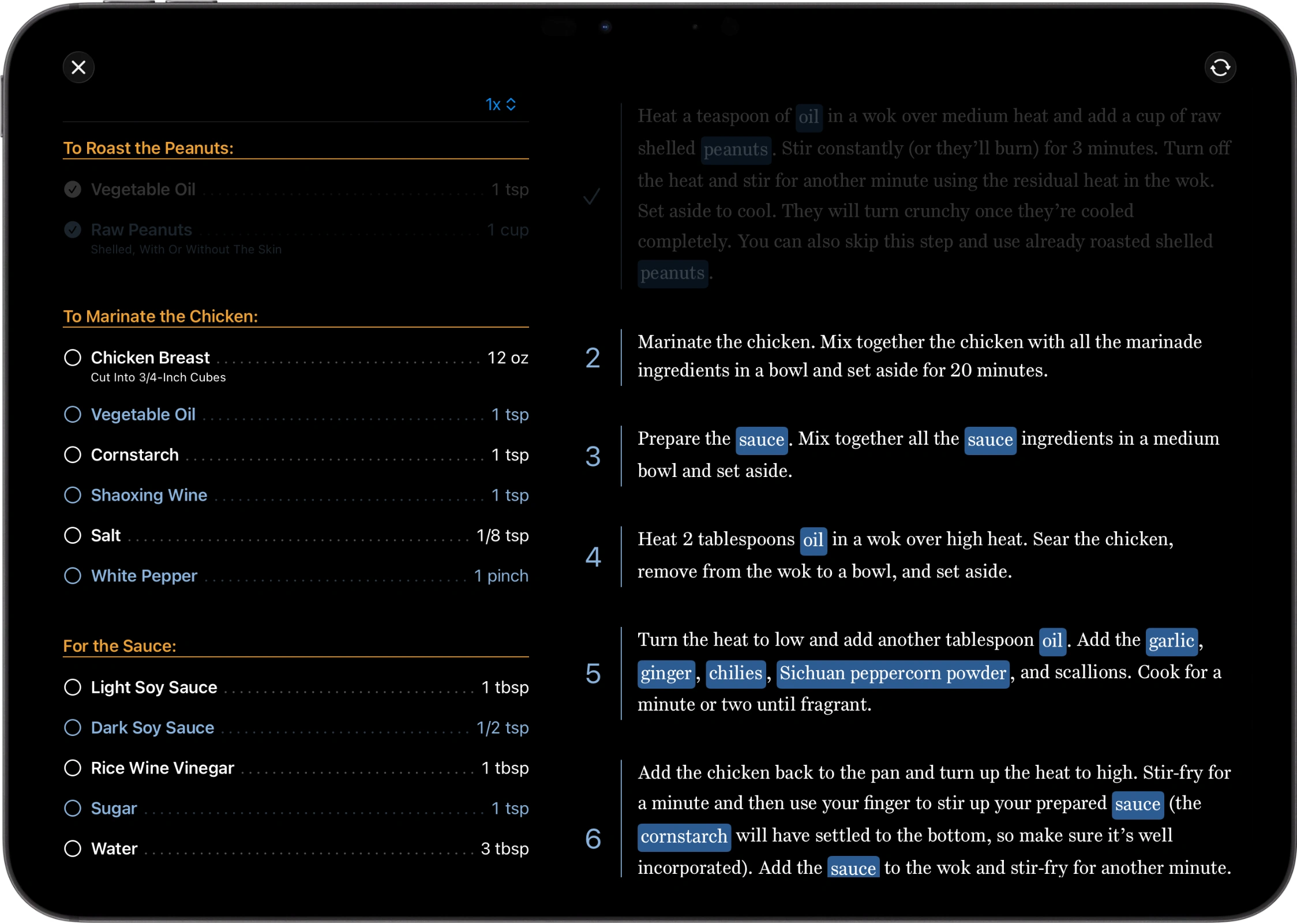This screenshot has height=924, width=1297.
Task: Select step number 3
Action: 593,456
